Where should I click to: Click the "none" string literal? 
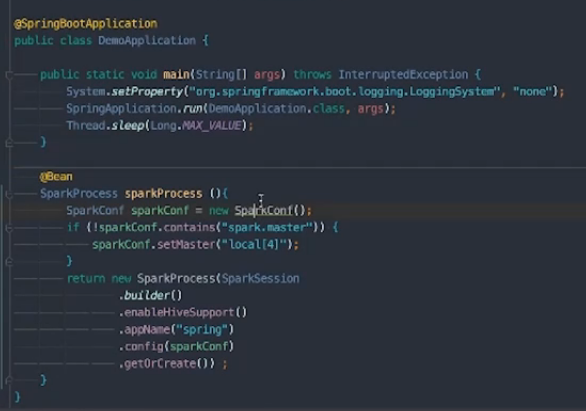point(533,92)
